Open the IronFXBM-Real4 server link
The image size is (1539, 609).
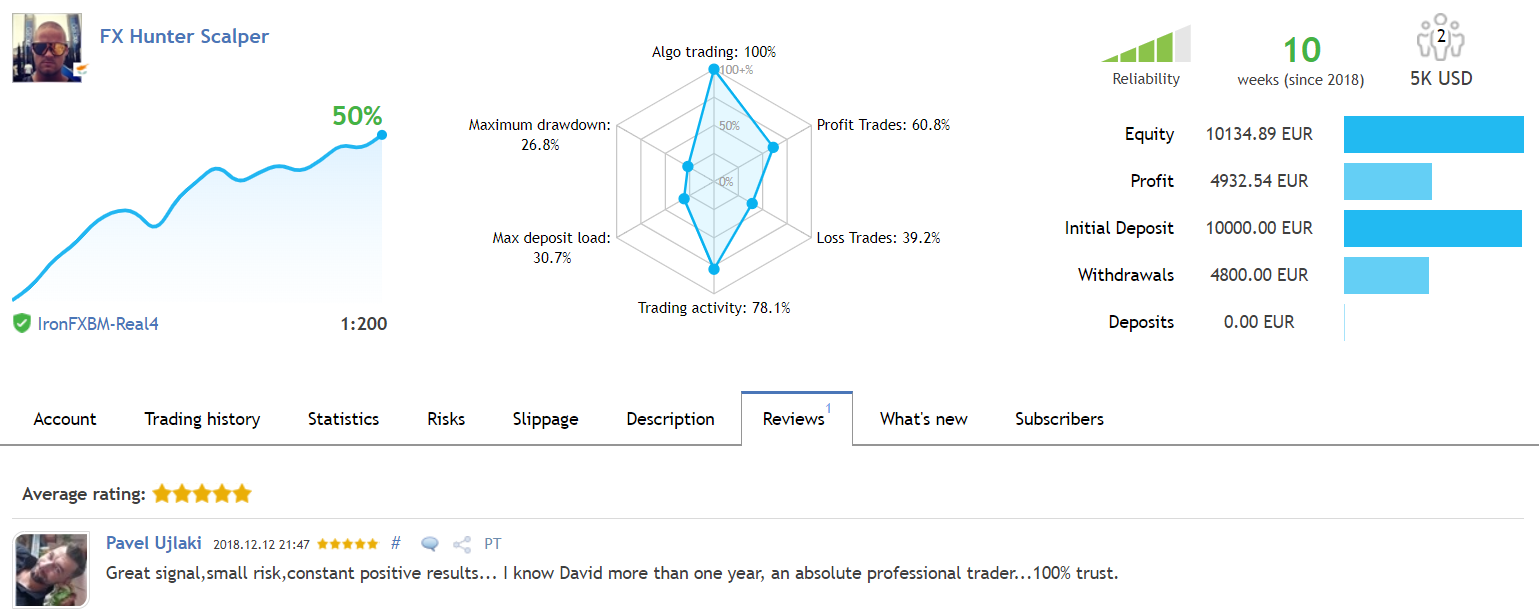coord(98,323)
